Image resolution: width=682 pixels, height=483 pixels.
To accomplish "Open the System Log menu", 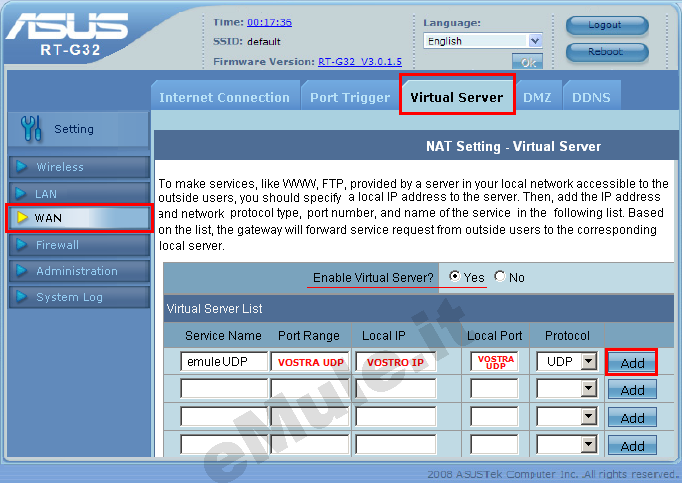I will tap(79, 297).
